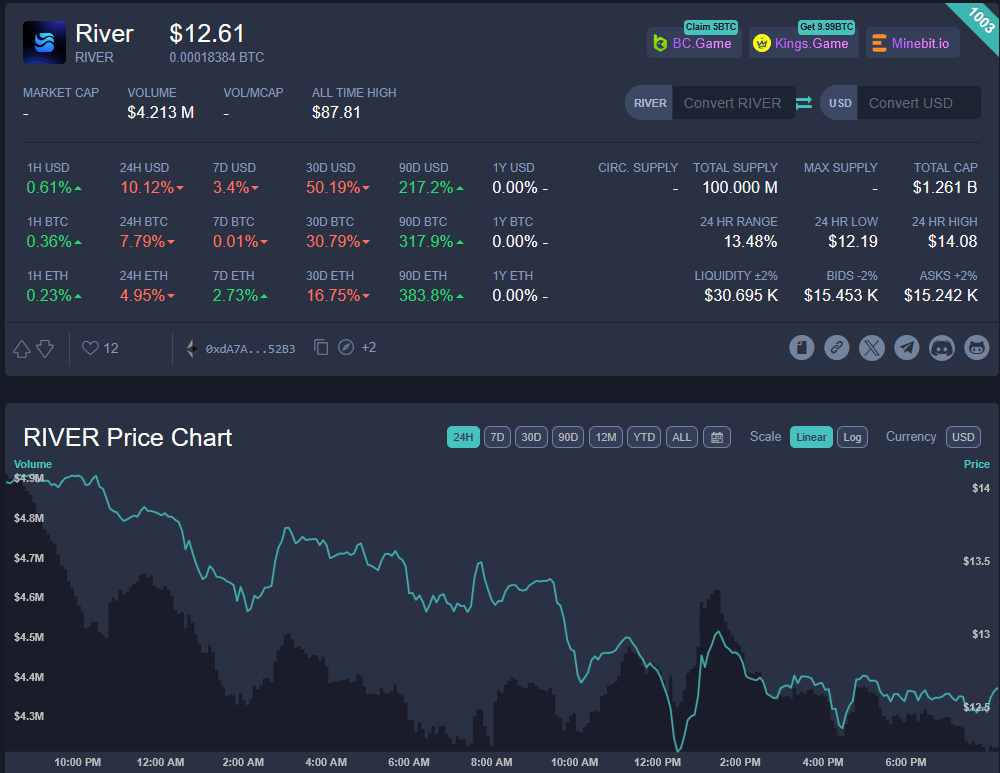
Task: Open the whitepaper document icon
Action: pyautogui.click(x=802, y=348)
